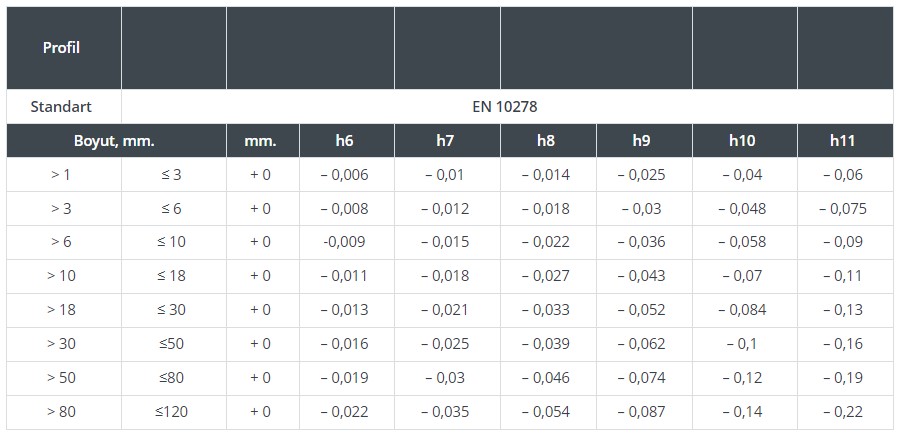This screenshot has height=436, width=900.
Task: Click the Boyut, mm. column header
Action: click(115, 141)
